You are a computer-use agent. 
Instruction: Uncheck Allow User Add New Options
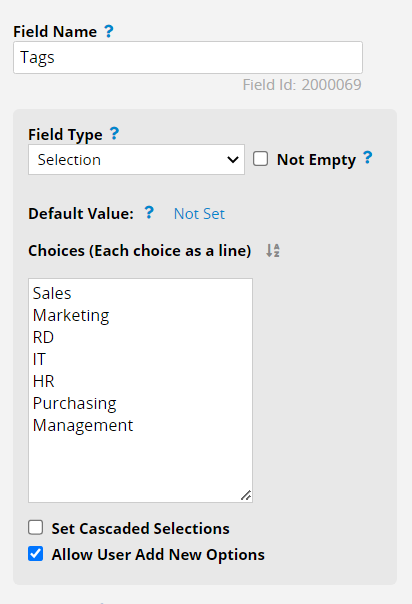point(35,554)
